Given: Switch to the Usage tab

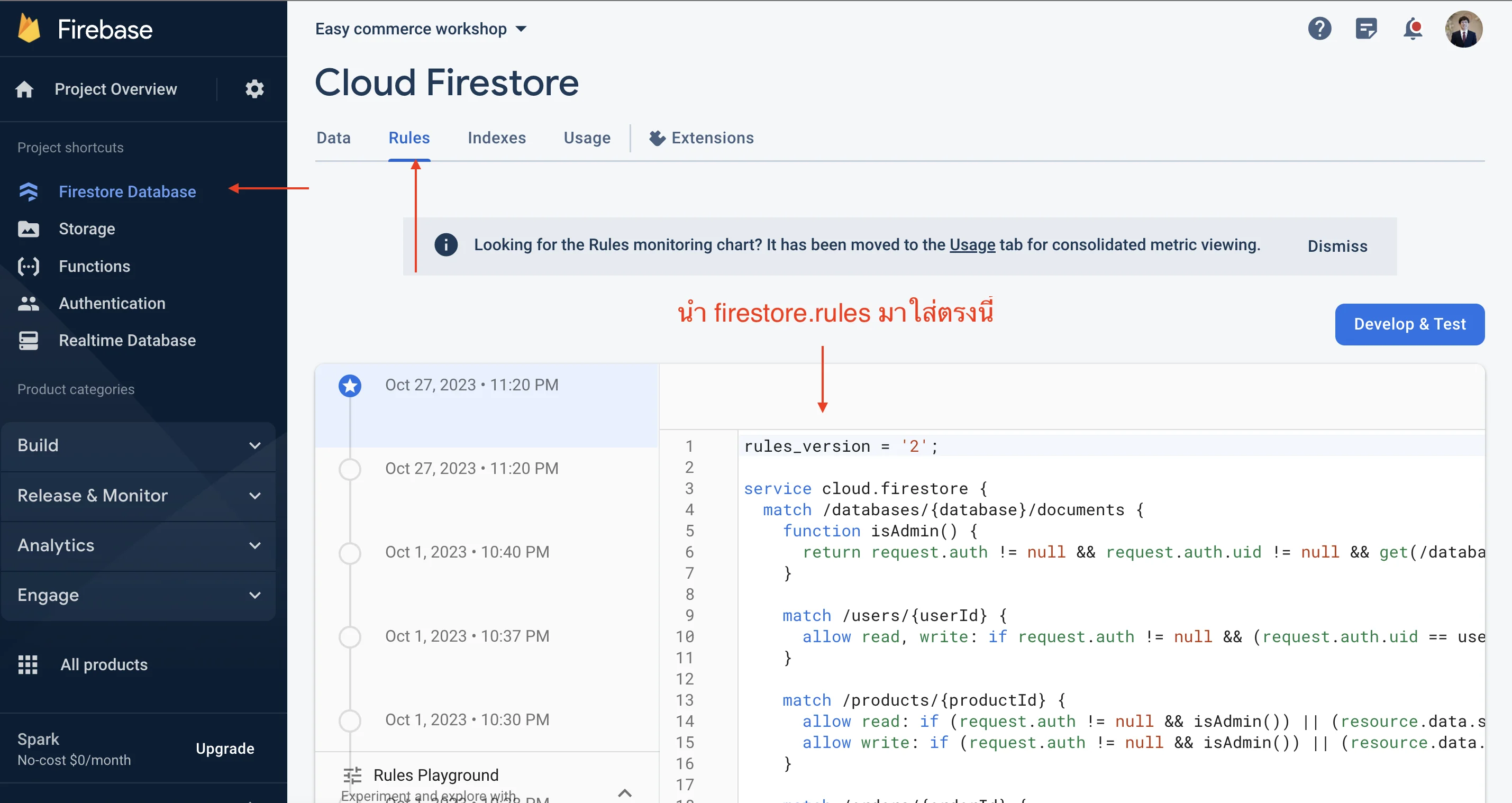Looking at the screenshot, I should [x=587, y=138].
